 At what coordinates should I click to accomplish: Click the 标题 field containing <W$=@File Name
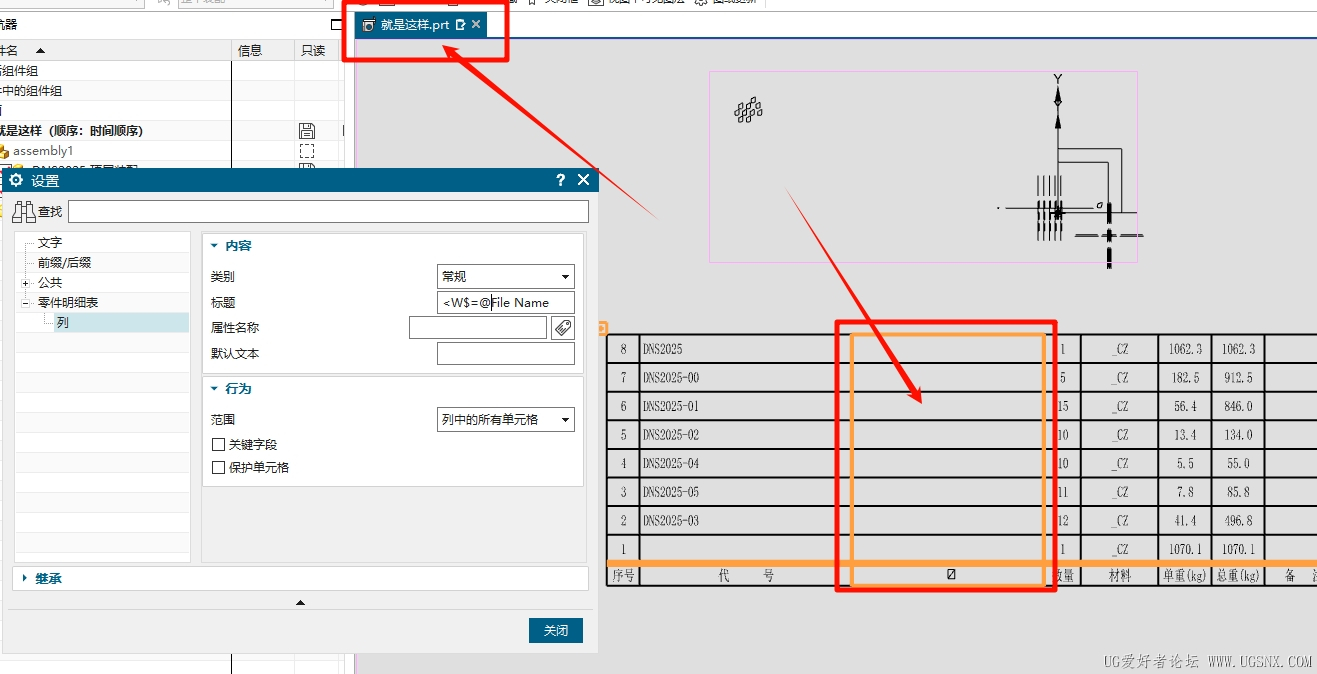coord(506,302)
